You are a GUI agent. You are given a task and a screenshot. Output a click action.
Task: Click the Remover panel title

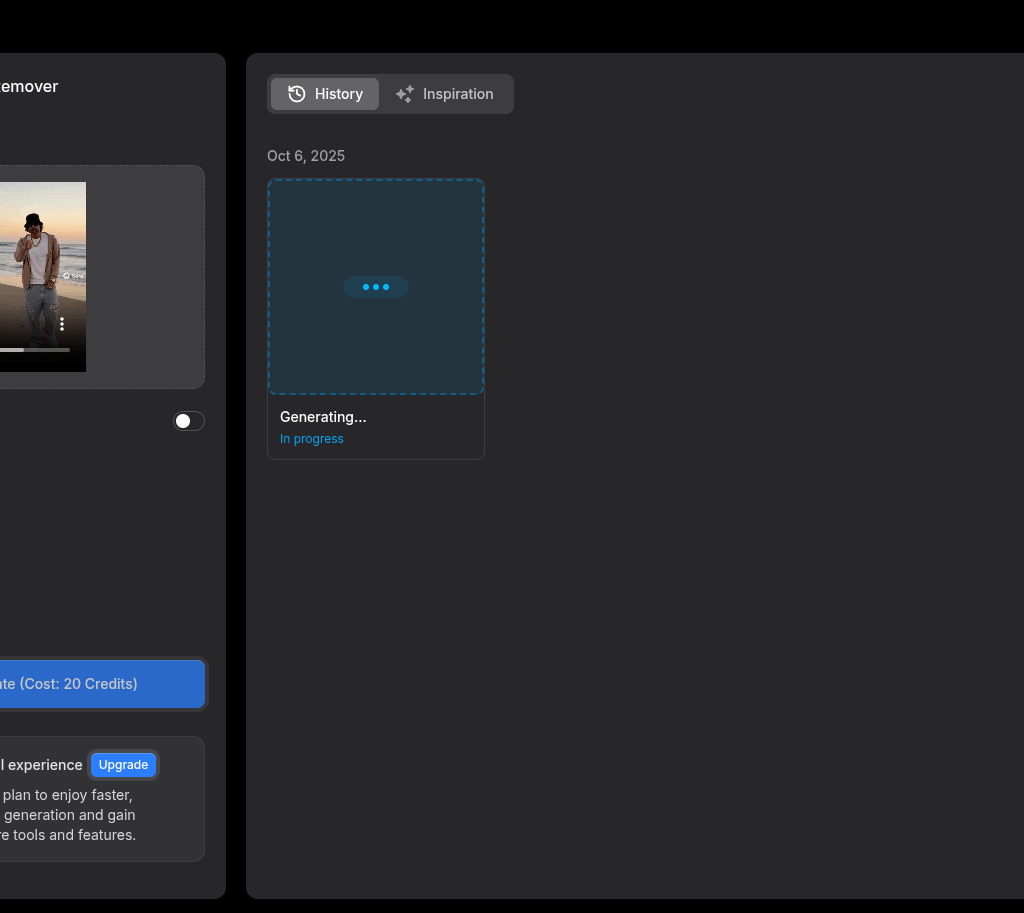coord(29,87)
